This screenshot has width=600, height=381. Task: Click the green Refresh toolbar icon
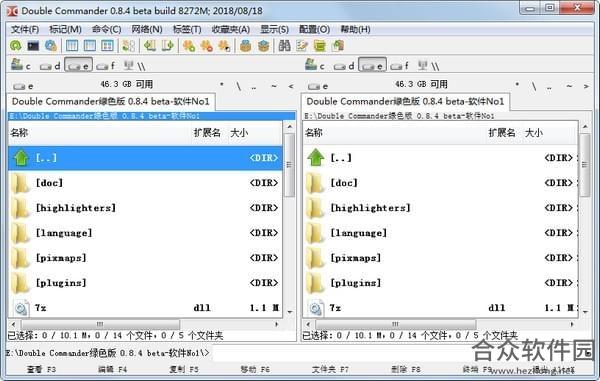point(16,46)
